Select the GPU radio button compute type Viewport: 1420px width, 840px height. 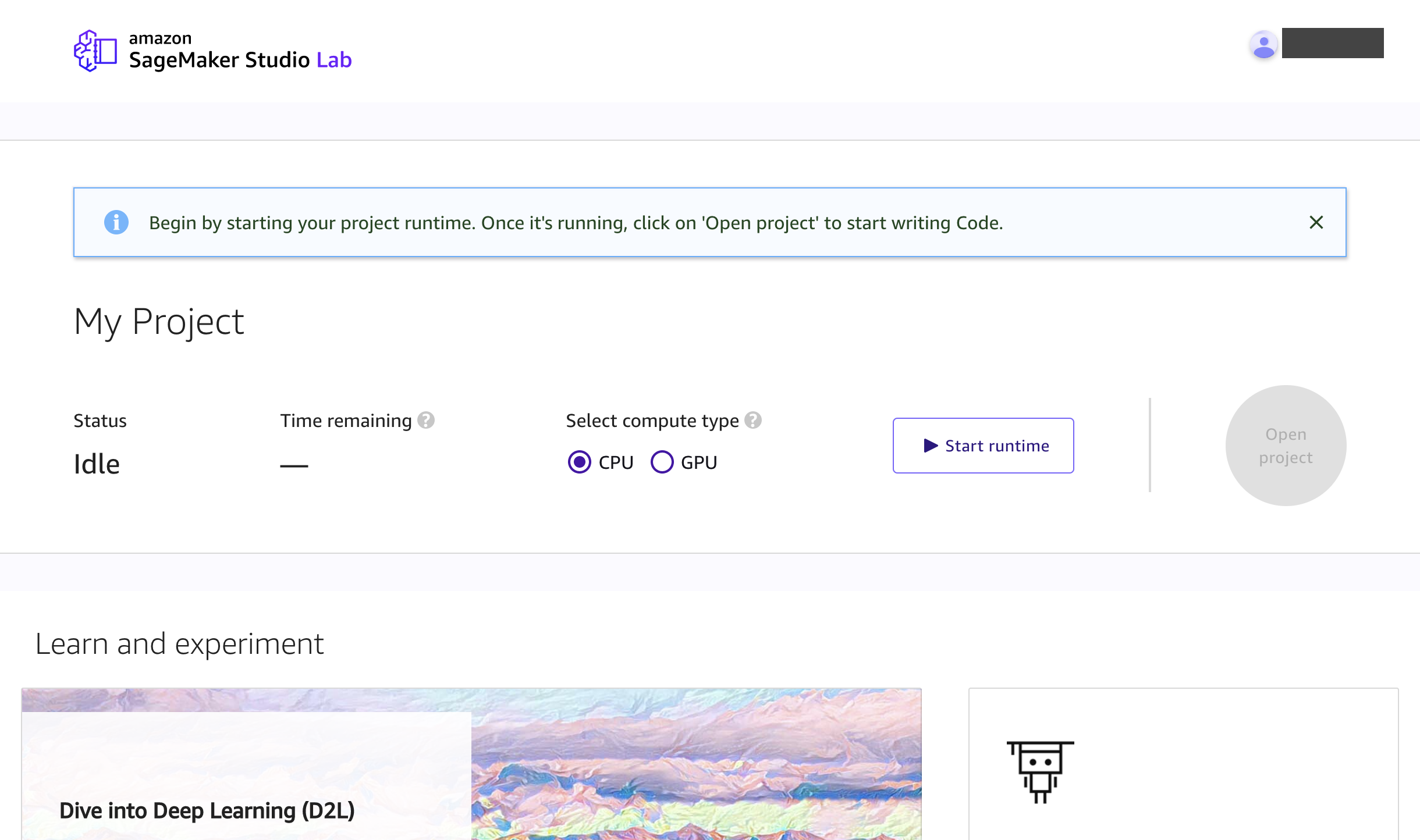coord(660,461)
